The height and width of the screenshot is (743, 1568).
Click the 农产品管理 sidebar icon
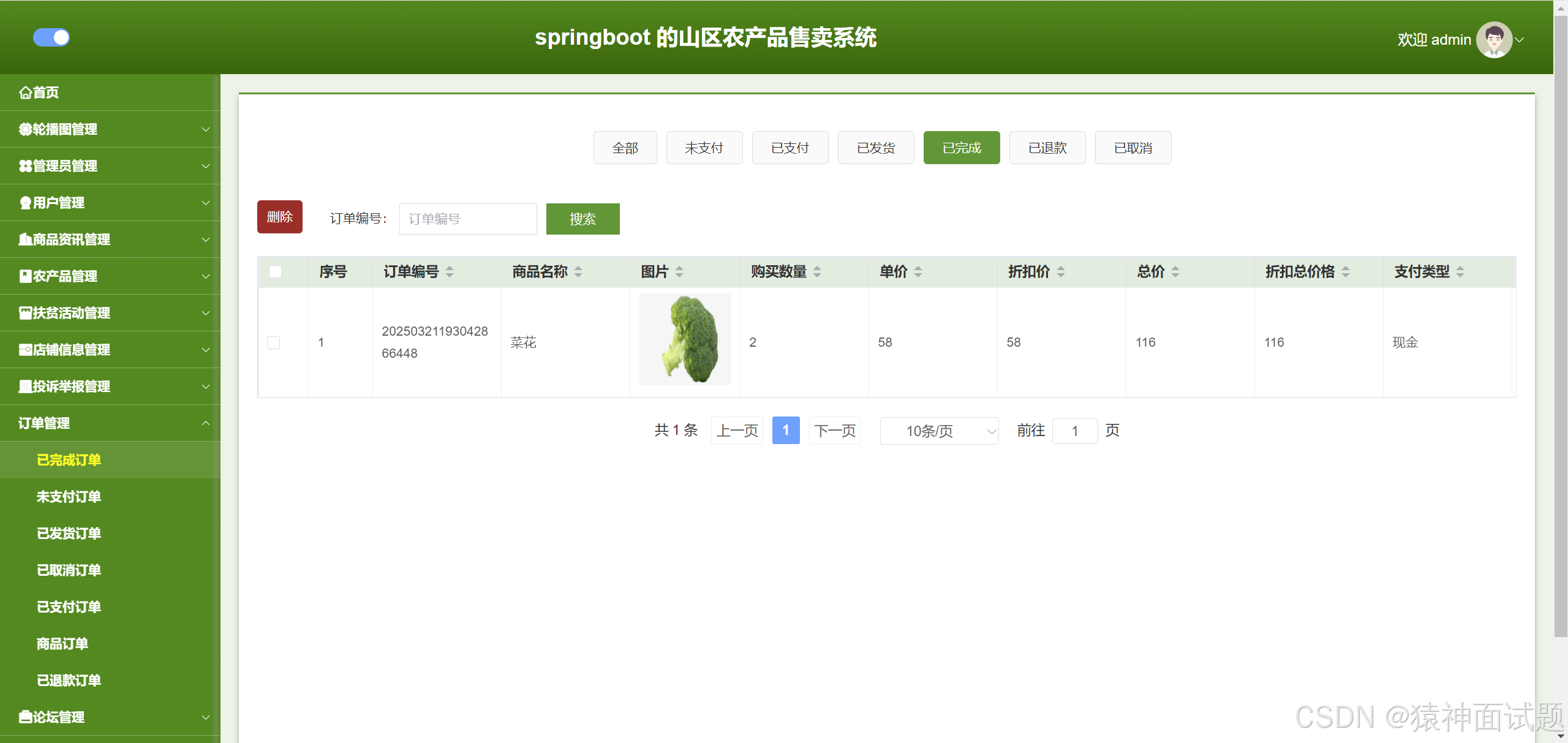click(25, 276)
